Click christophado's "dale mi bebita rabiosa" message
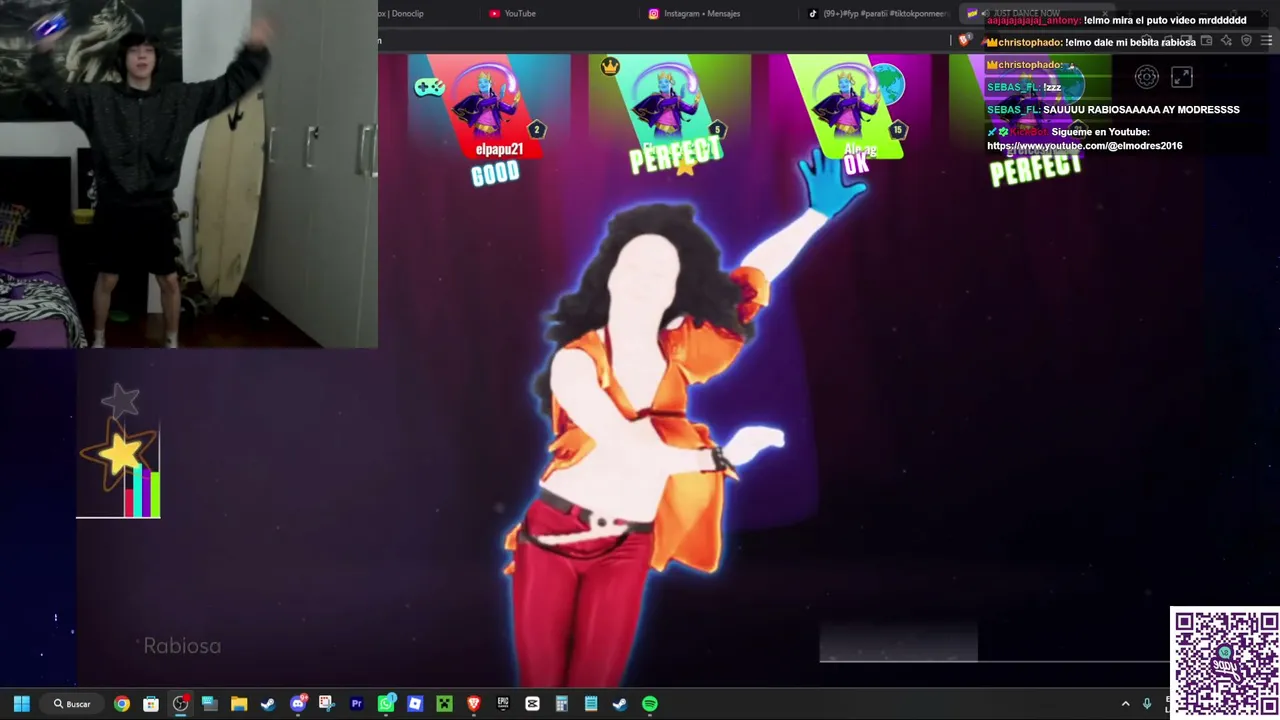Screen dimensions: 1280x720 pos(1090,42)
